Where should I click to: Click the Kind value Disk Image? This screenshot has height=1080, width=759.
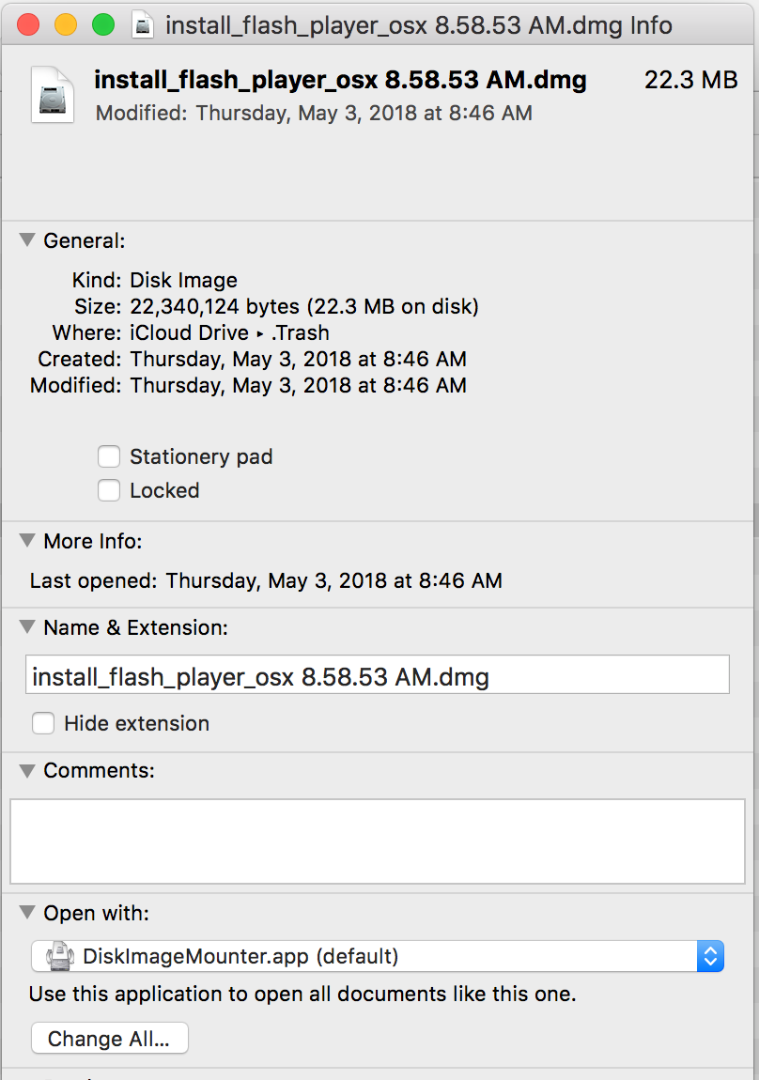pyautogui.click(x=184, y=280)
